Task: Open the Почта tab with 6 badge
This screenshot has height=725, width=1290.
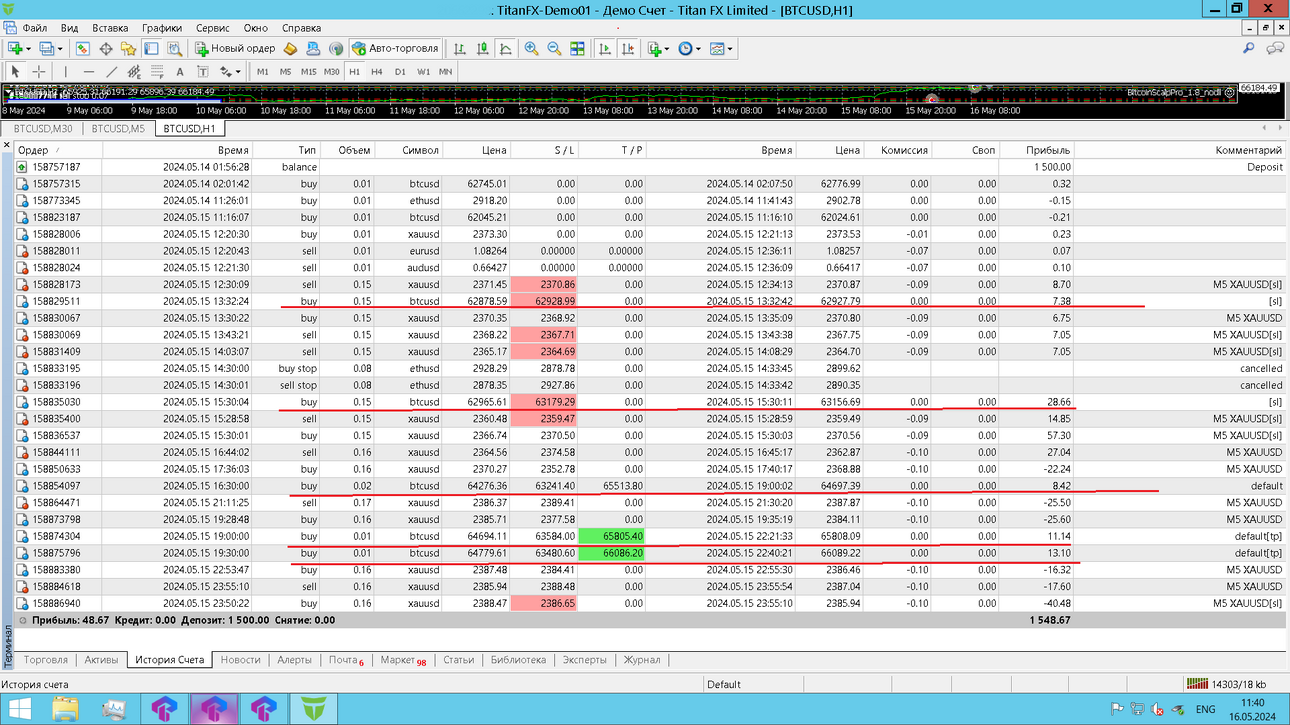Action: click(346, 660)
